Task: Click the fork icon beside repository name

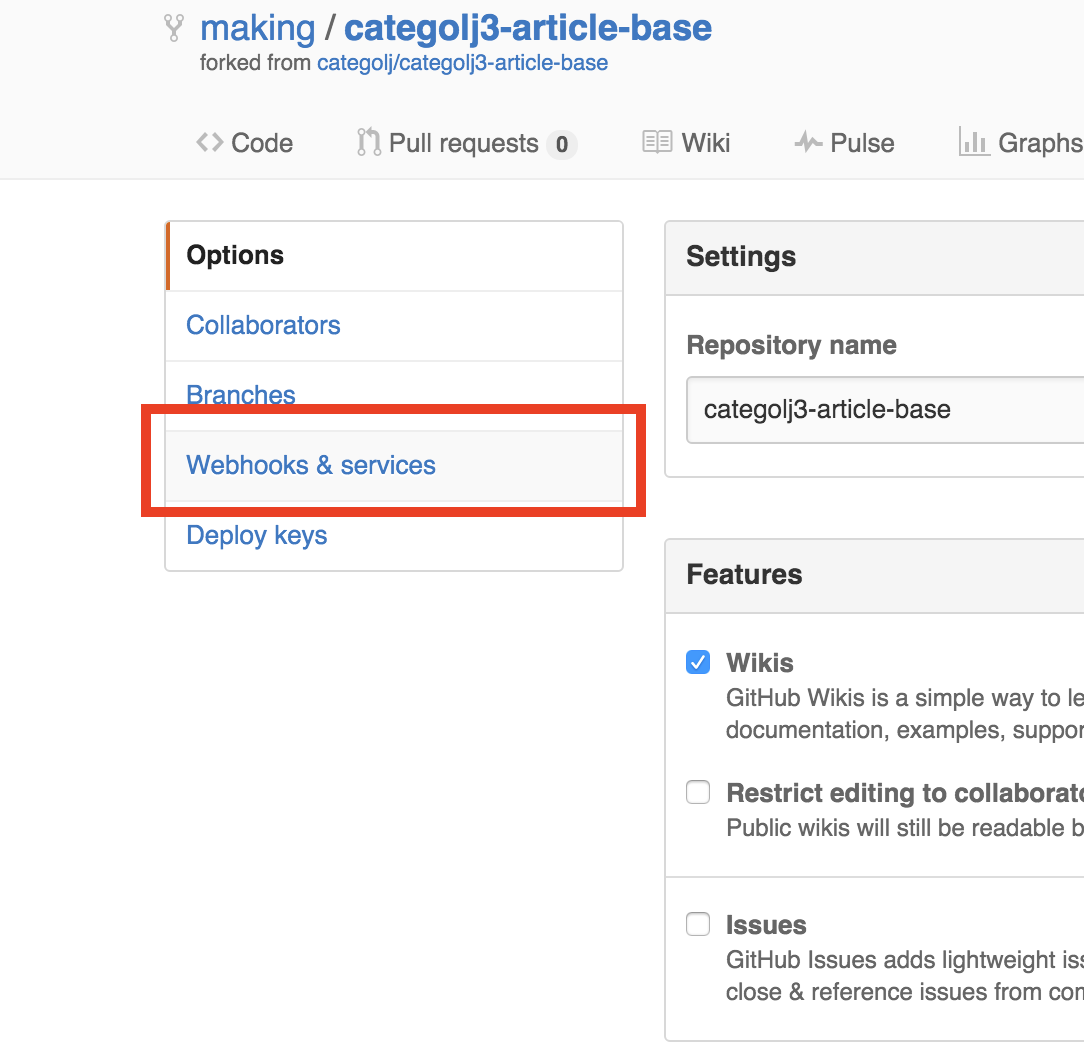Action: coord(174,29)
